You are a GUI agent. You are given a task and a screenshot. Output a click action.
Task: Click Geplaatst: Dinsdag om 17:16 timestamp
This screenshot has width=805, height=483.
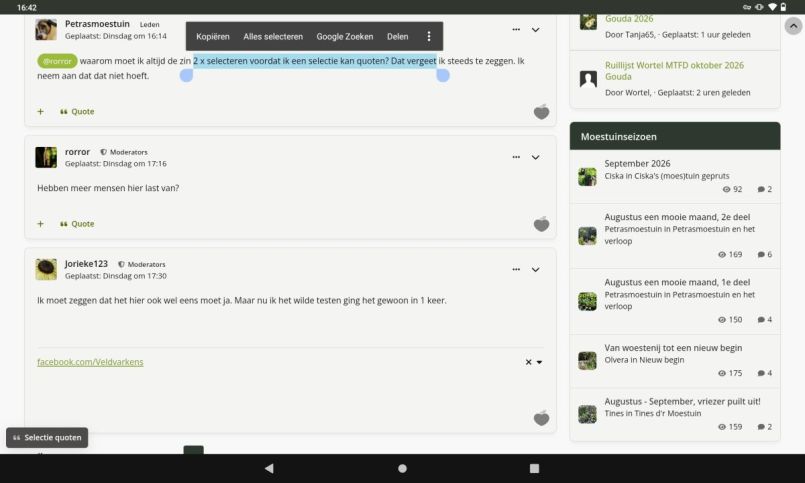(x=116, y=164)
